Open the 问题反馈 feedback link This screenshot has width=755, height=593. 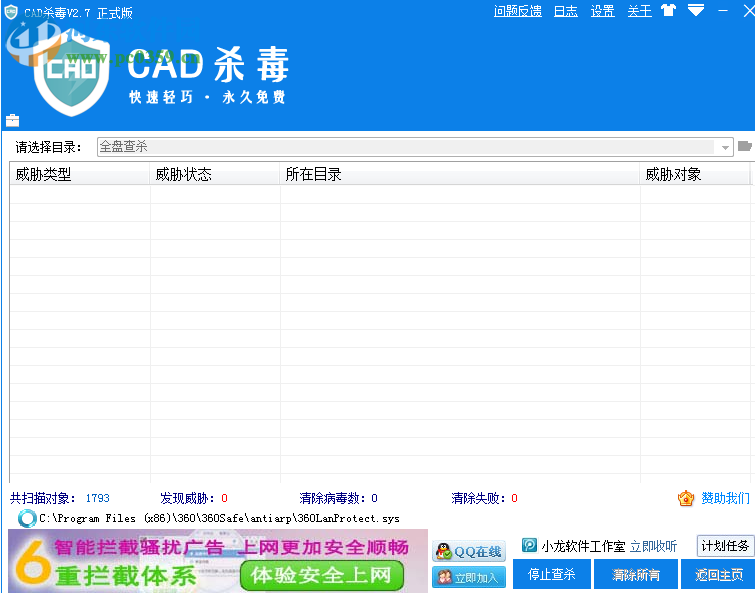click(518, 11)
